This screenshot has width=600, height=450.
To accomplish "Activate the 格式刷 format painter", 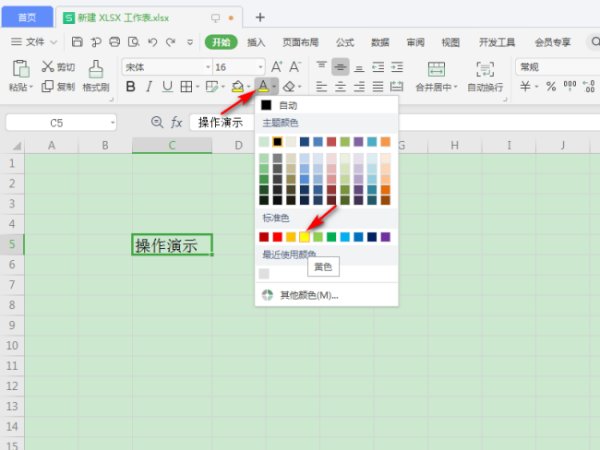I will click(96, 76).
